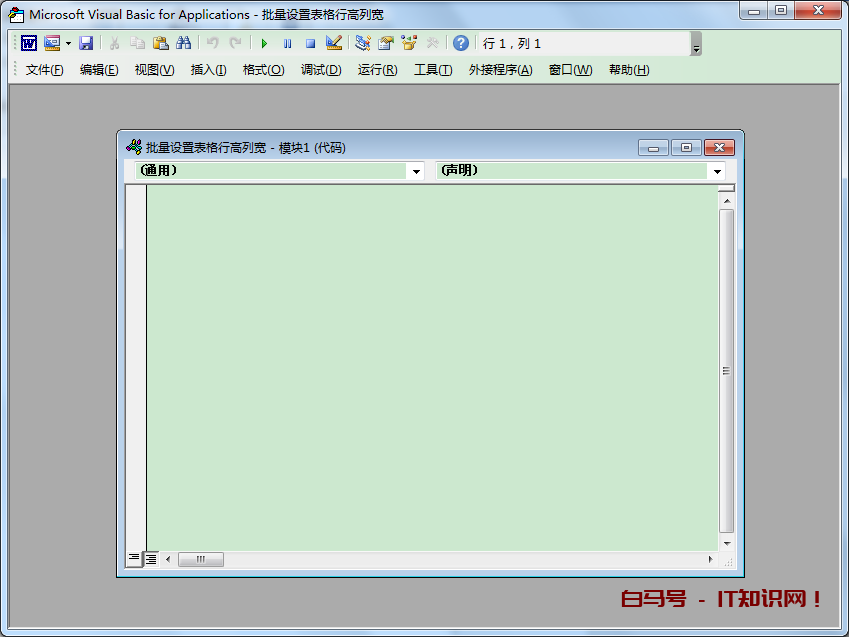Click the View Microsoft Word icon
Viewport: 849px width, 637px height.
[28, 43]
